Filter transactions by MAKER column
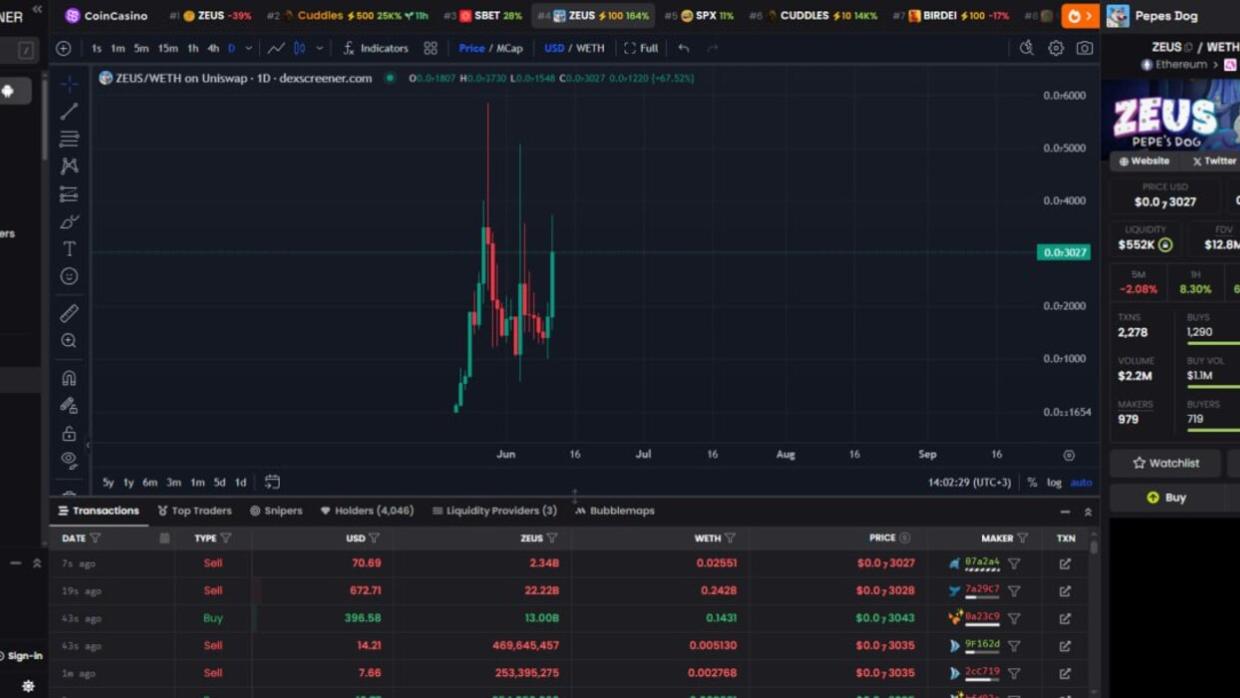 pos(1022,538)
